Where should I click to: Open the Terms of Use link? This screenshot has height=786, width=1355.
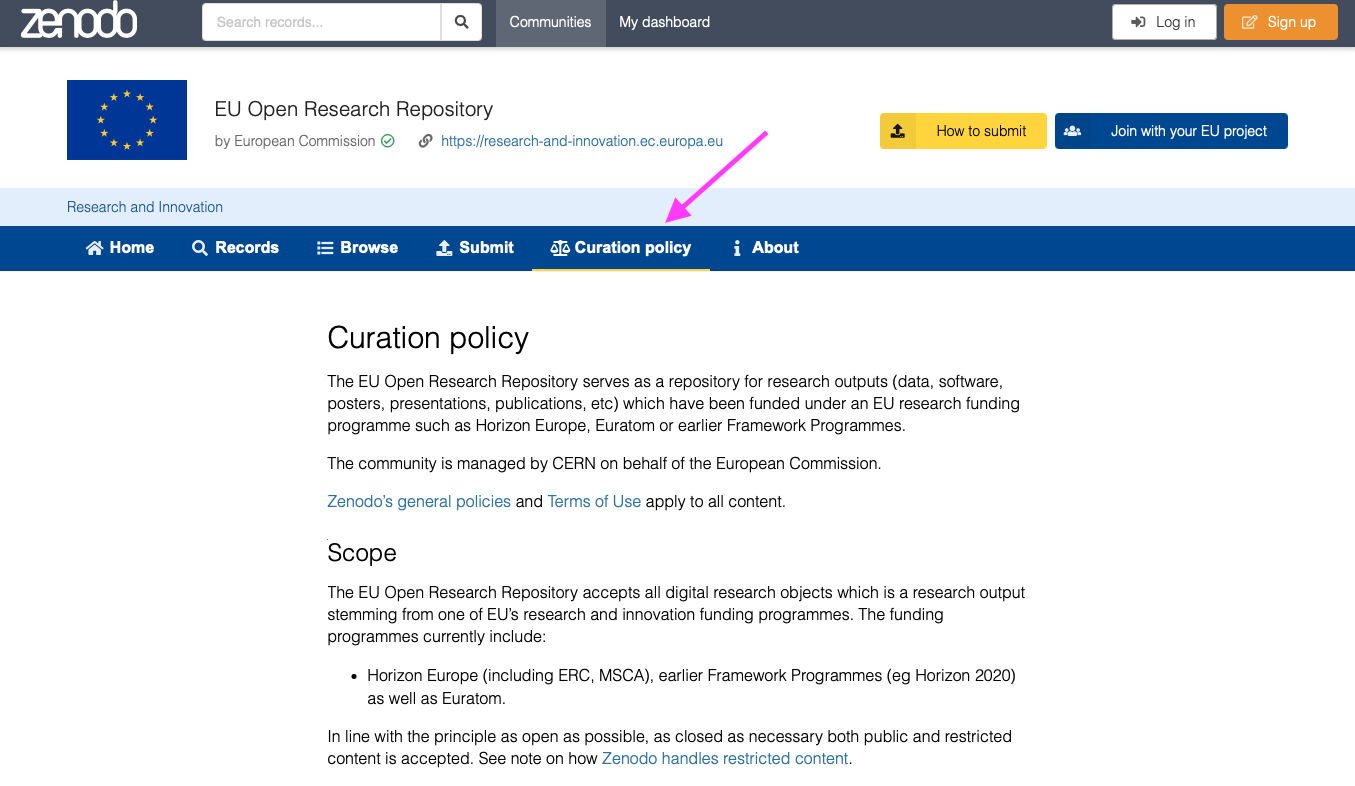594,501
